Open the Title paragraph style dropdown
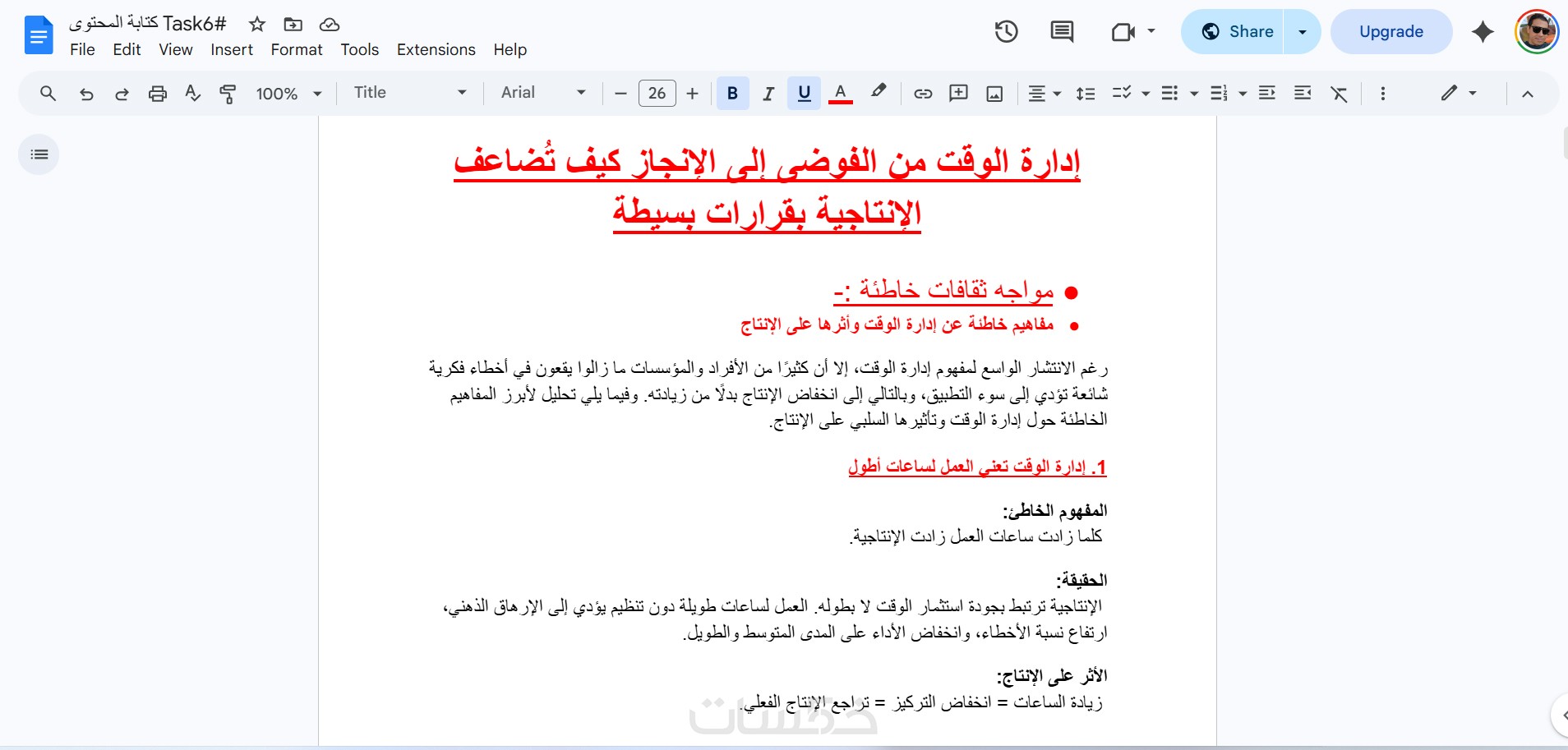The width and height of the screenshot is (1568, 750). pos(410,93)
